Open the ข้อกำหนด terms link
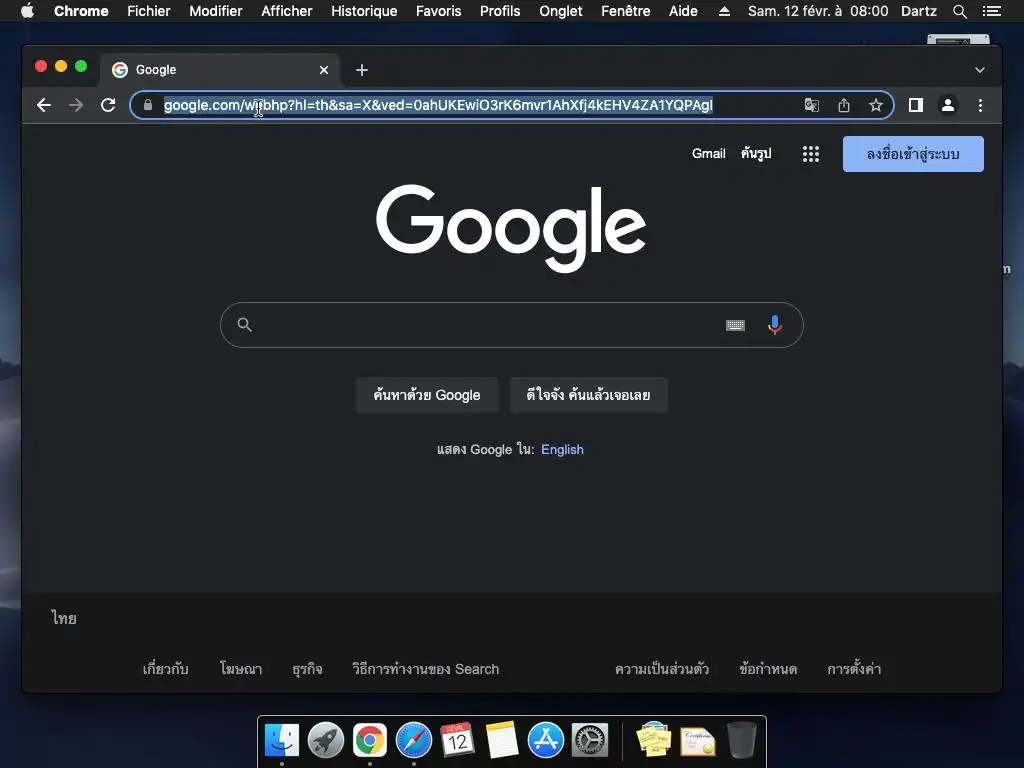 768,669
